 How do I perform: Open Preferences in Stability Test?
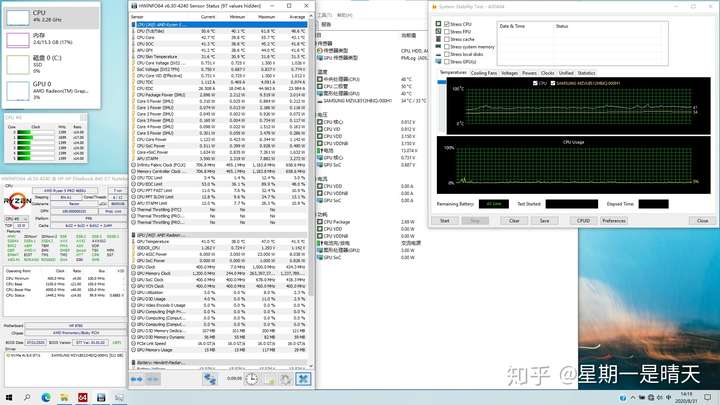(x=614, y=221)
